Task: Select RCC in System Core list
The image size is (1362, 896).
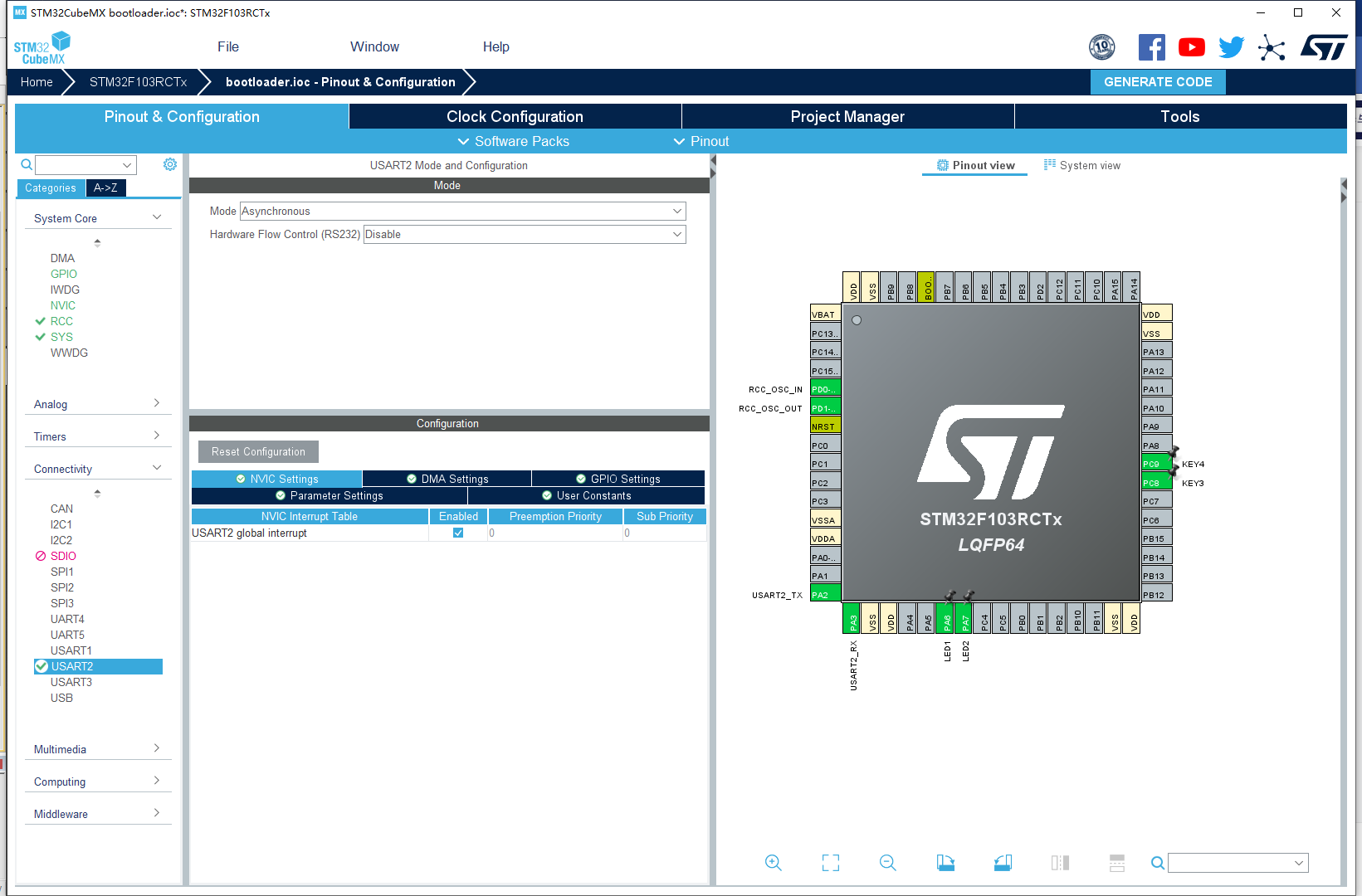Action: [x=61, y=321]
